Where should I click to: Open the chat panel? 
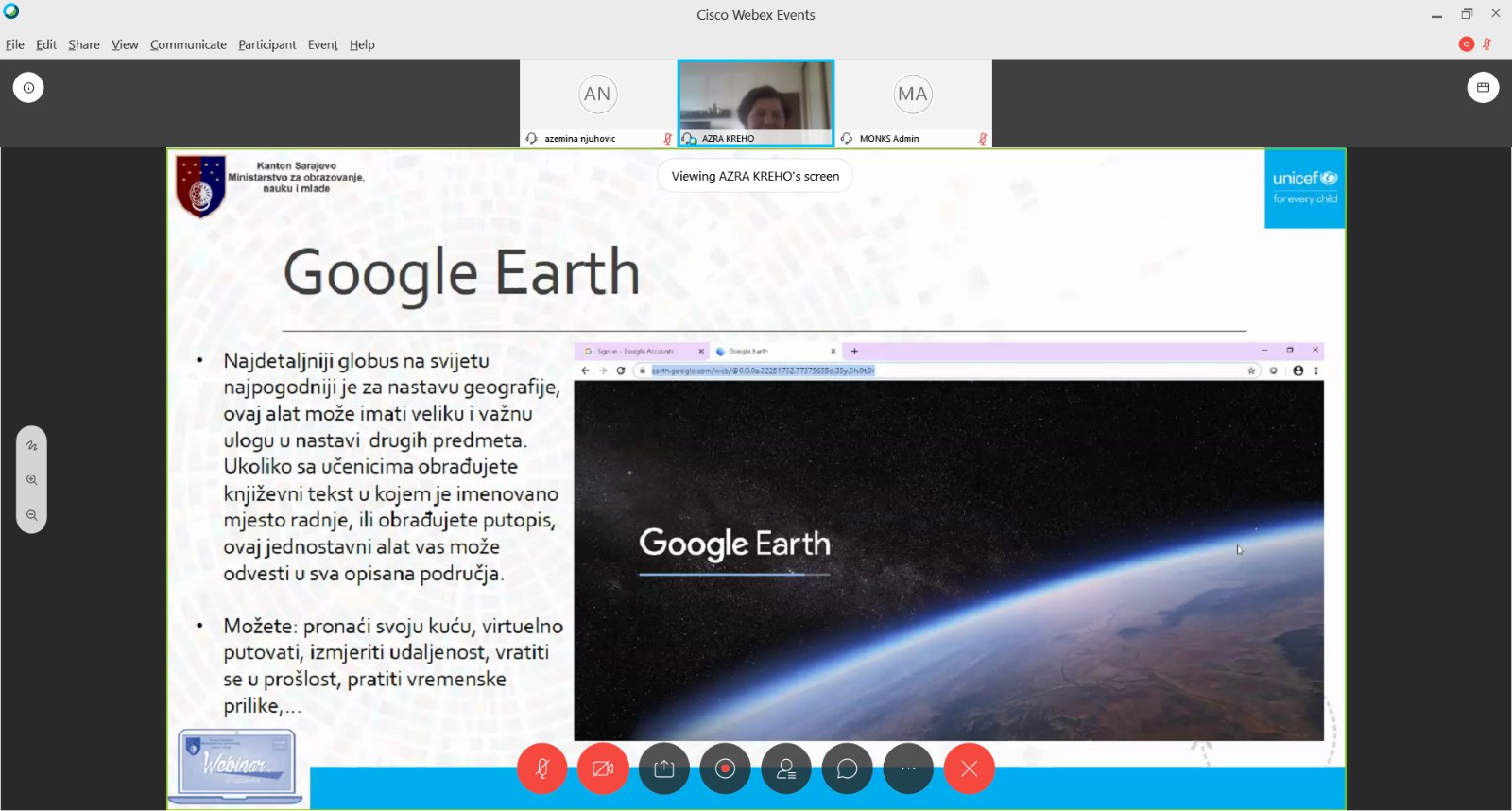pos(847,768)
